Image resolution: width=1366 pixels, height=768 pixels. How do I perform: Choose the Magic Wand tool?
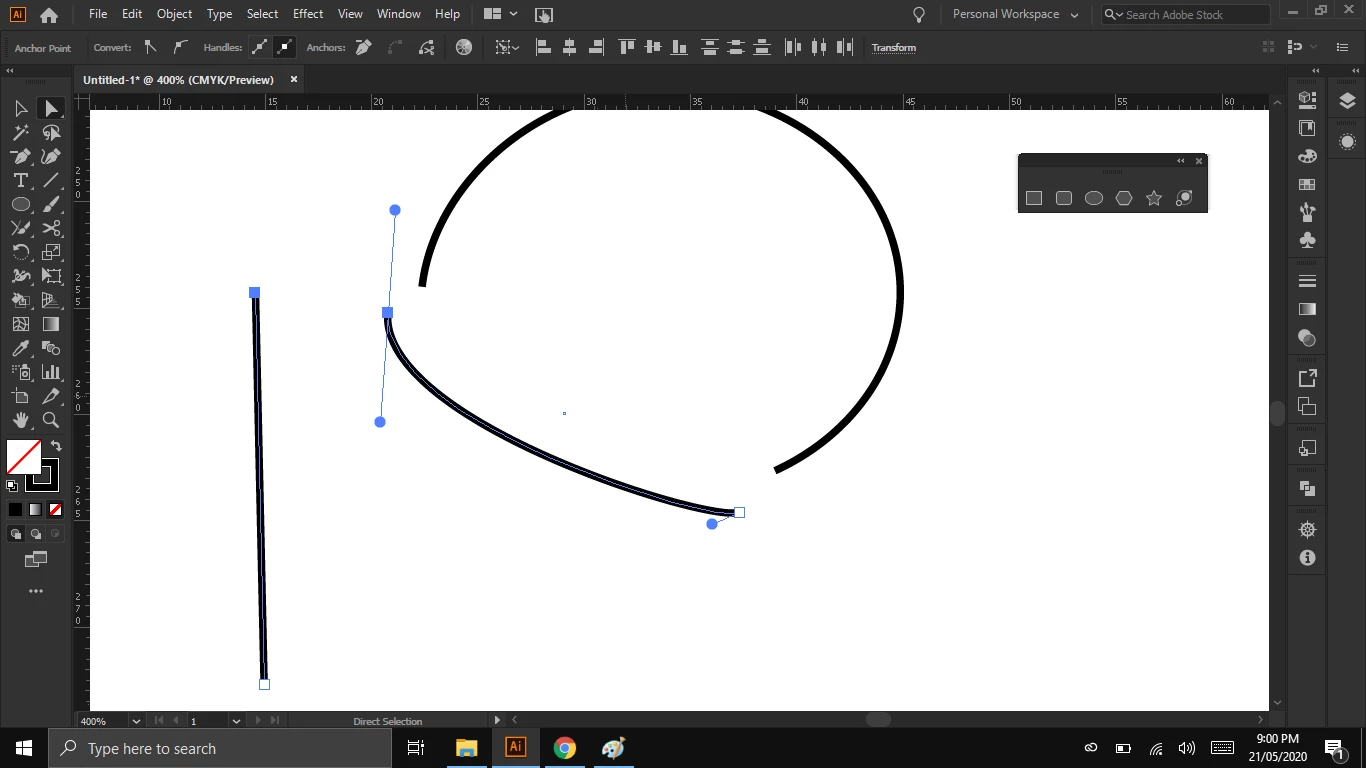[20, 132]
